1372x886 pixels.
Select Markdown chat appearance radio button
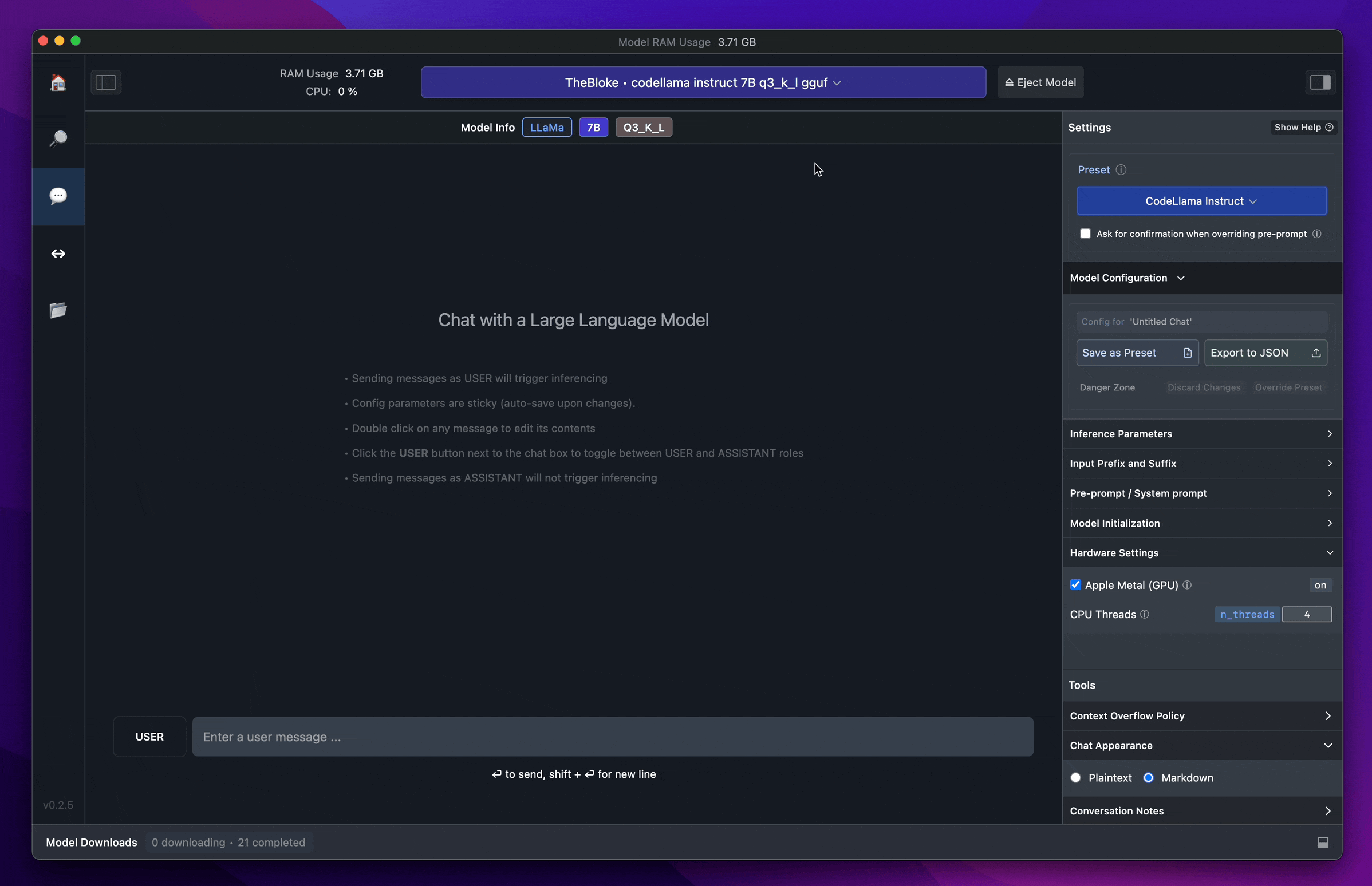pyautogui.click(x=1148, y=777)
